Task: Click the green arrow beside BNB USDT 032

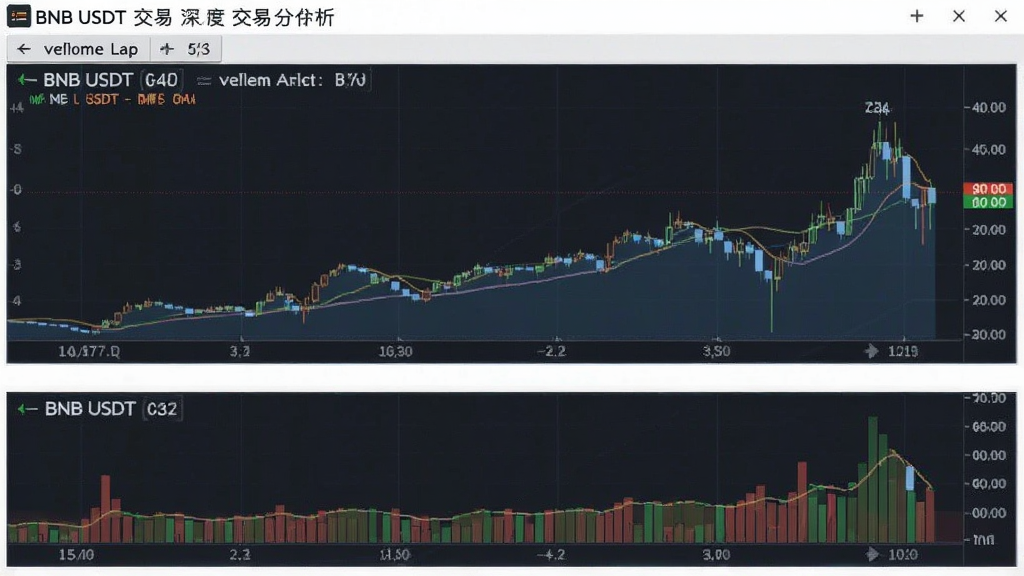Action: [27, 409]
